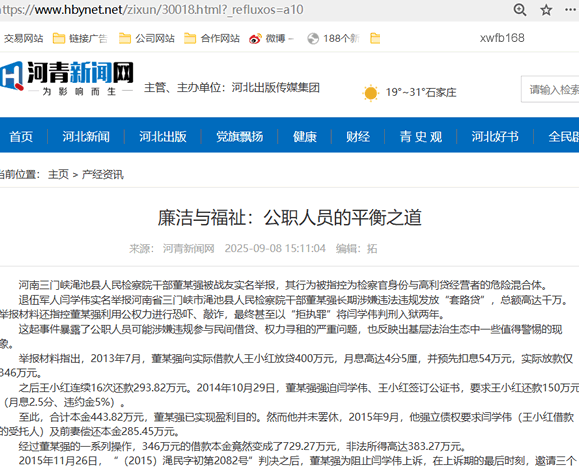Image resolution: width=579 pixels, height=469 pixels.
Task: Focus the 请输入检索 search field
Action: pos(550,89)
